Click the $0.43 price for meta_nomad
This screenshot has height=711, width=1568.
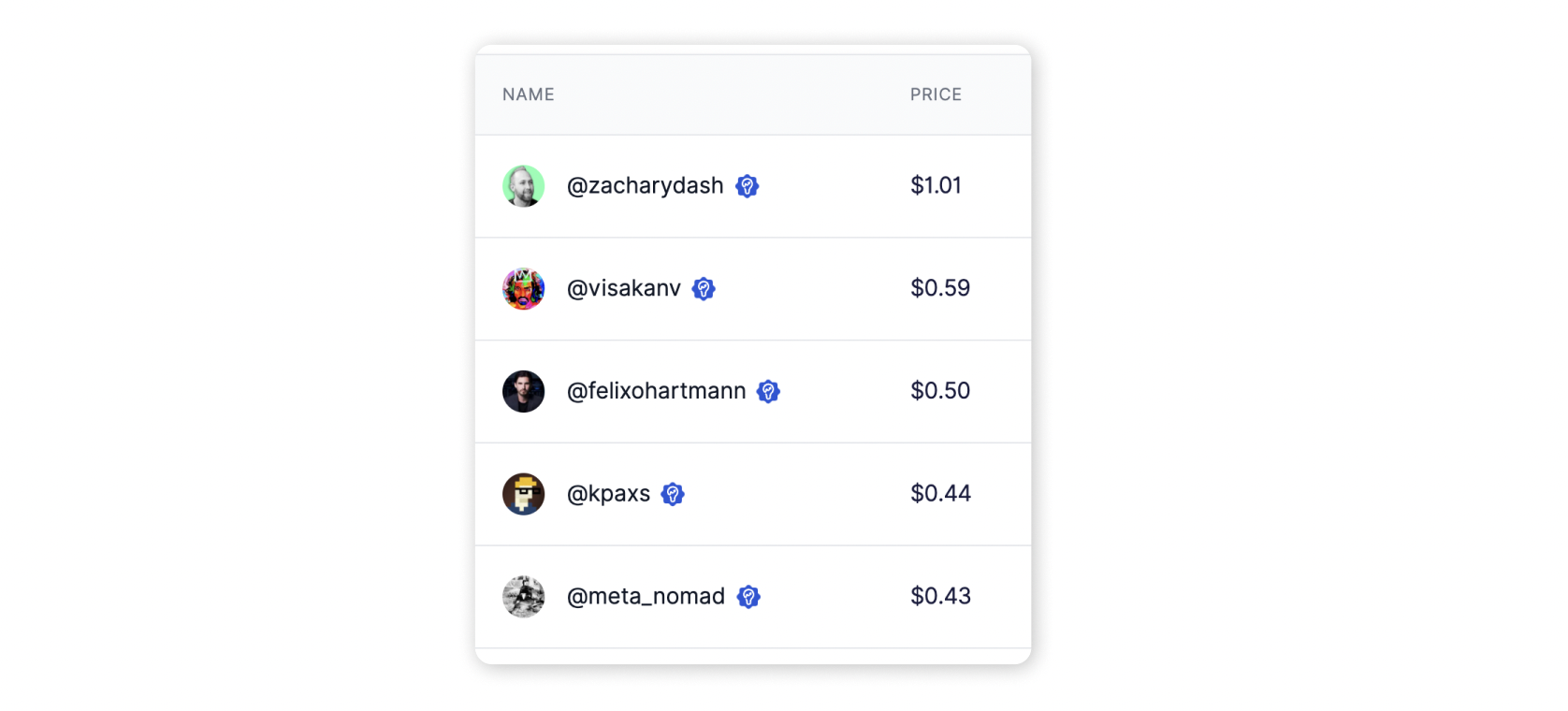point(941,596)
